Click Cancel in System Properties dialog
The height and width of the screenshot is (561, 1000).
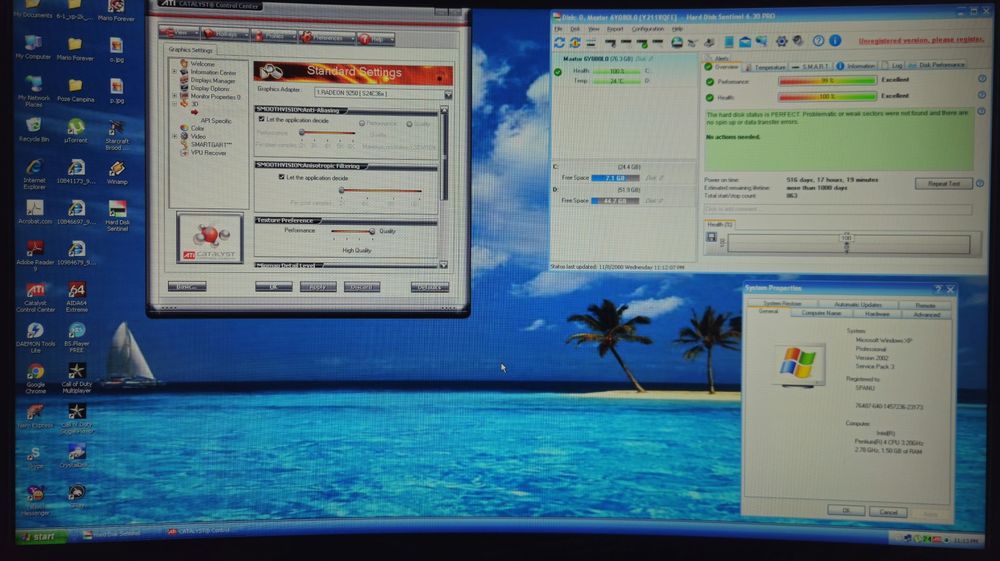click(888, 512)
